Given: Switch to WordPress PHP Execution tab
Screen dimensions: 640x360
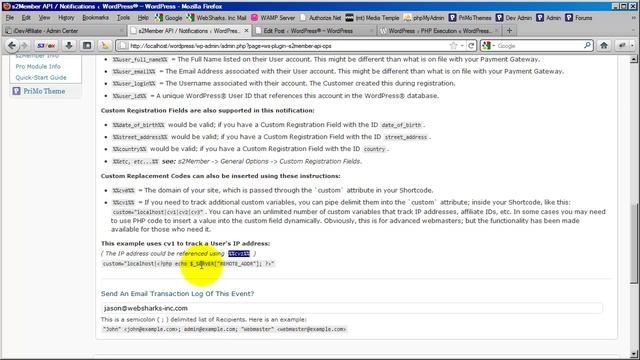Looking at the screenshot, I should pyautogui.click(x=439, y=31).
